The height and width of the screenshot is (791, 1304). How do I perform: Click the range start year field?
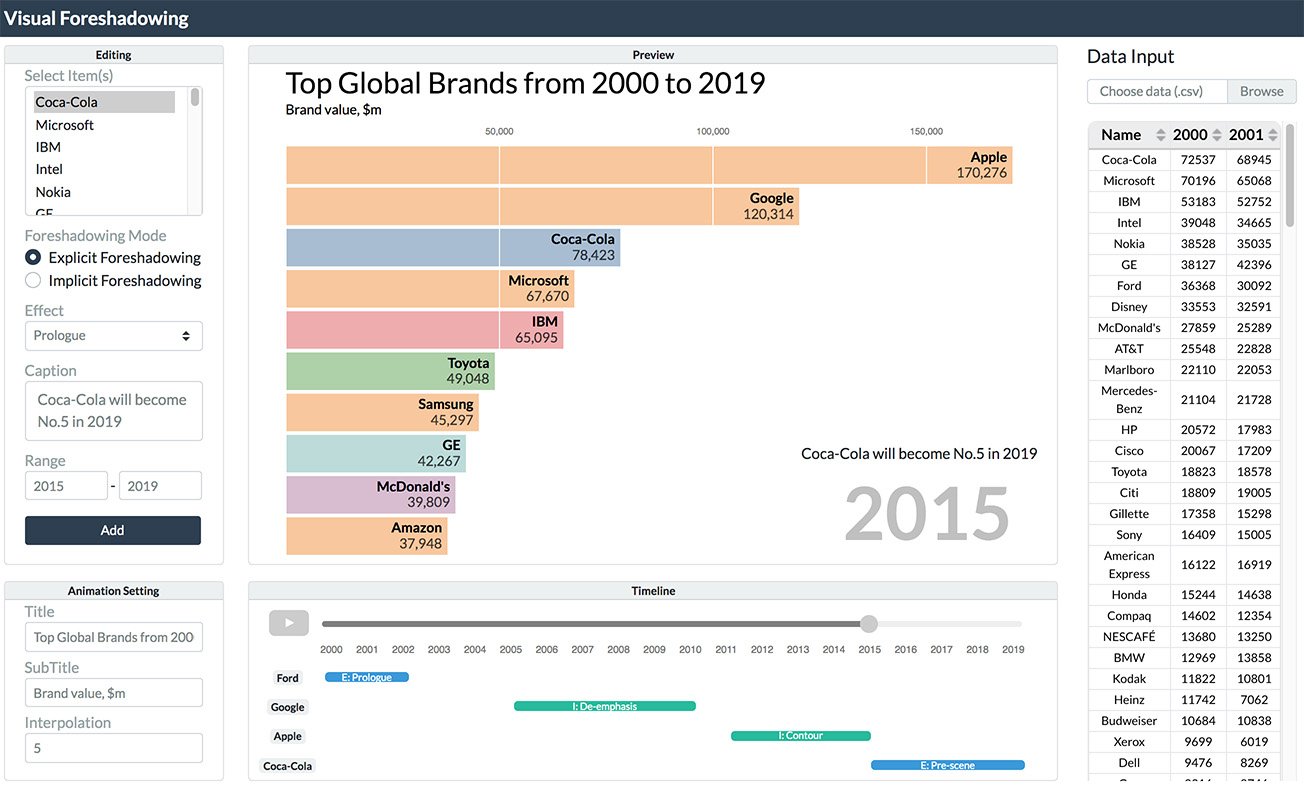(x=66, y=486)
